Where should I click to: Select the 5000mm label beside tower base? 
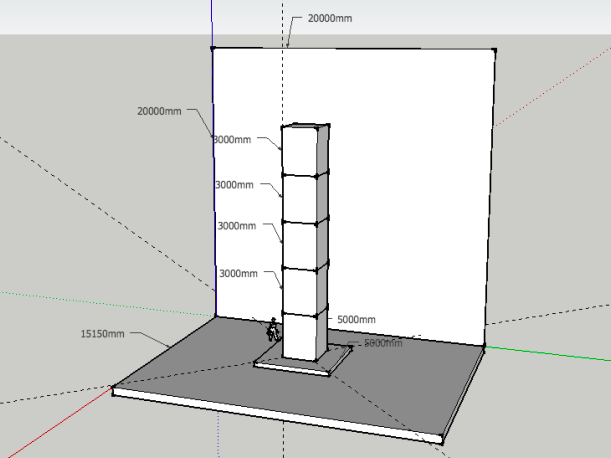pos(356,320)
